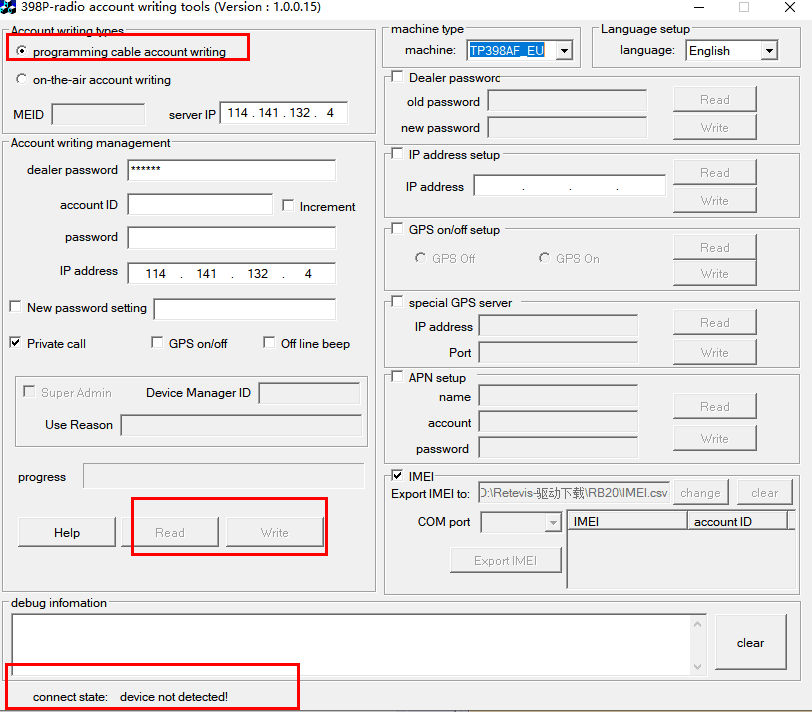
Task: Click the app icon in the title bar
Action: point(8,7)
